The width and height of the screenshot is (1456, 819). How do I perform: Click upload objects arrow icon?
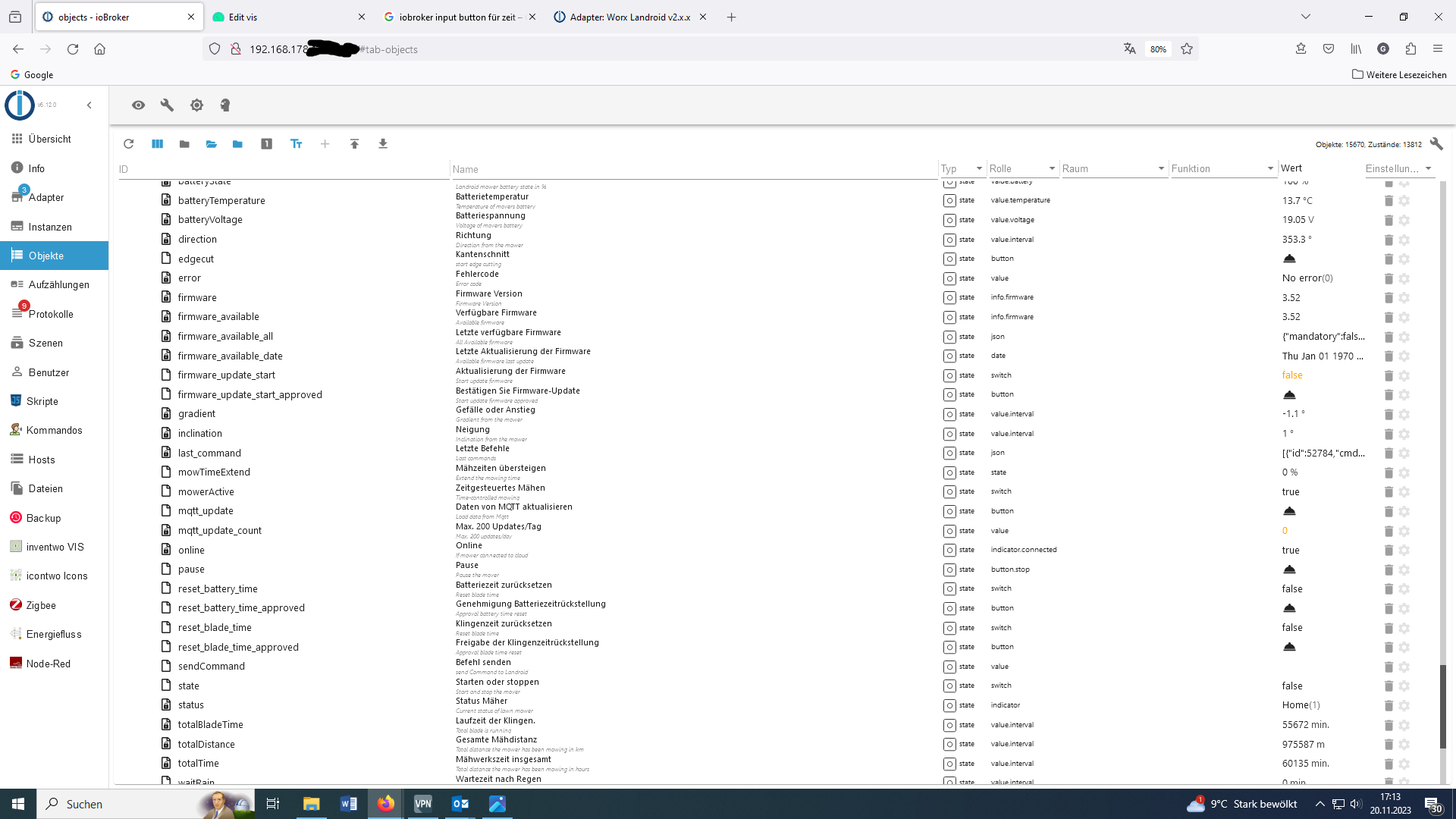pyautogui.click(x=354, y=144)
